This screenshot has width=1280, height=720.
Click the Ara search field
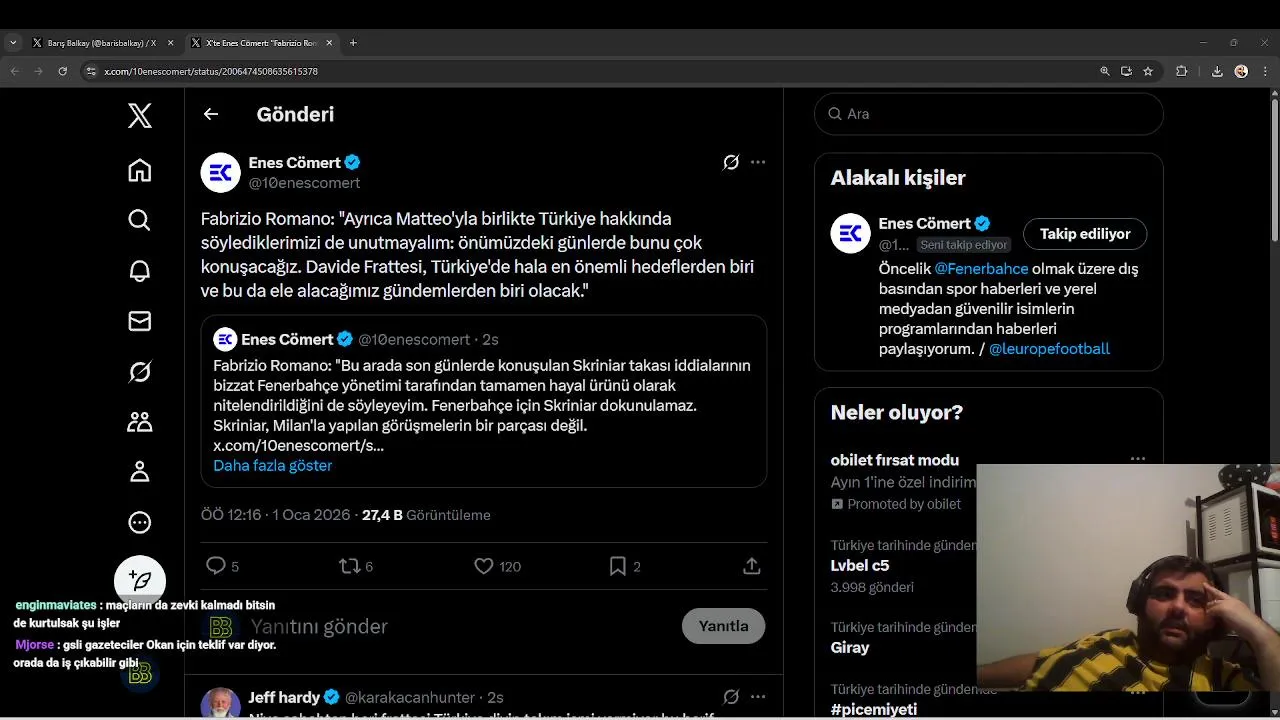pyautogui.click(x=989, y=114)
